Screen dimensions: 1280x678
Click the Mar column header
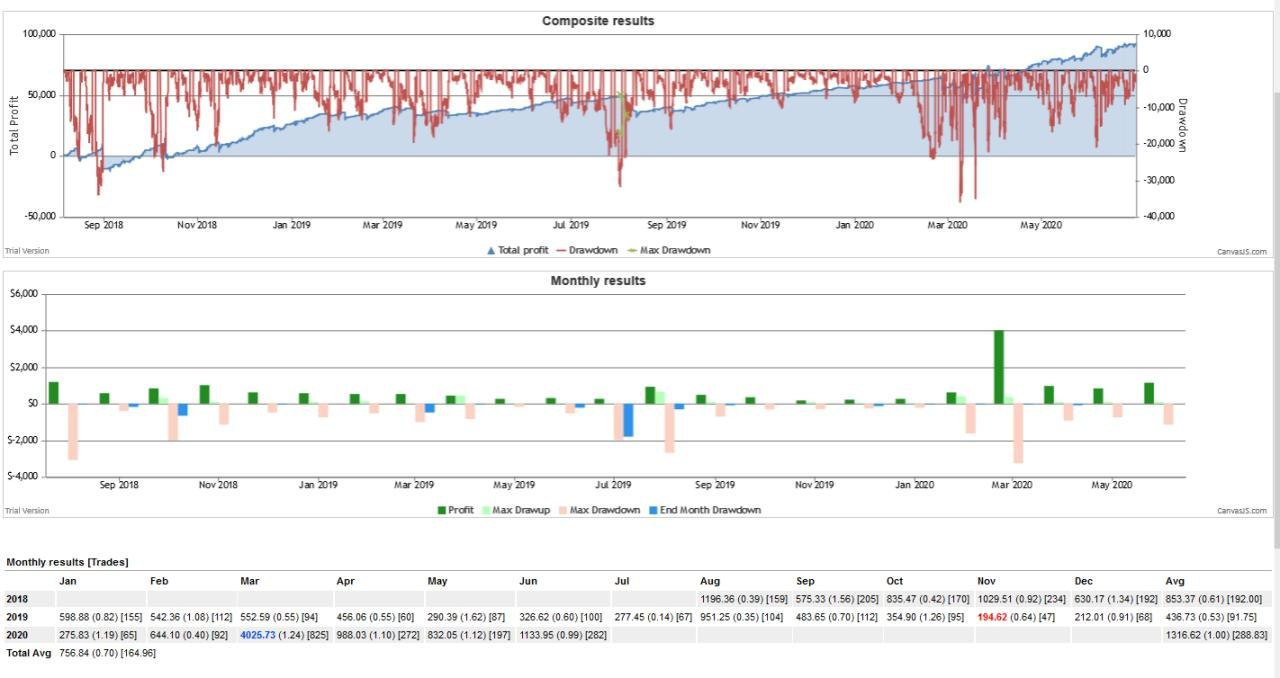tap(250, 581)
